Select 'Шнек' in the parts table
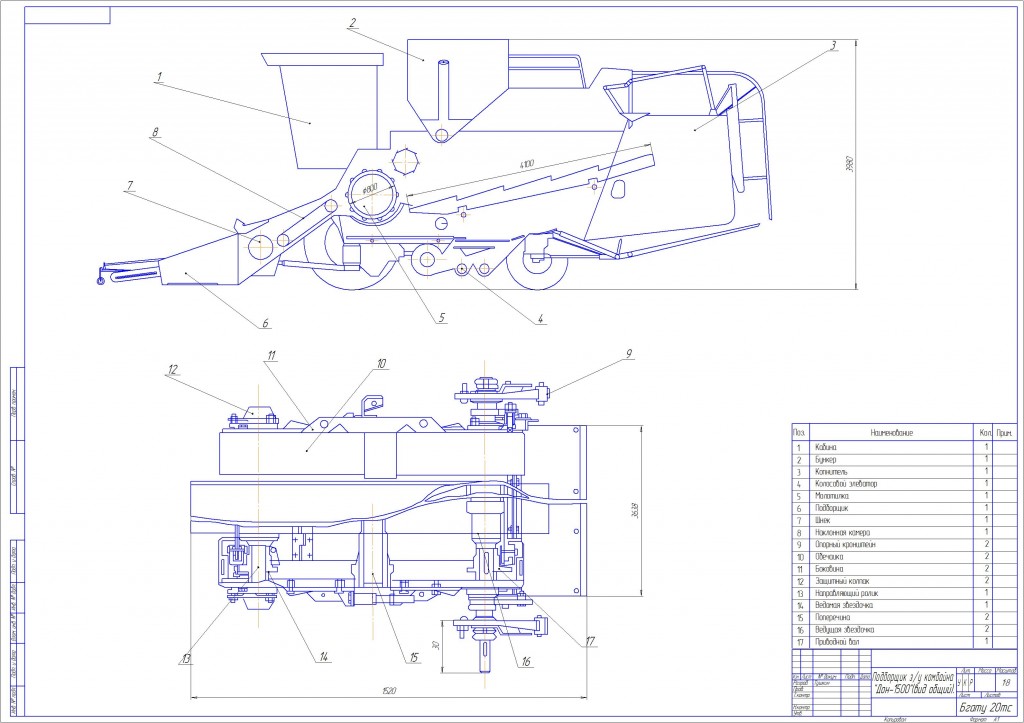1024x723 pixels. [x=823, y=521]
